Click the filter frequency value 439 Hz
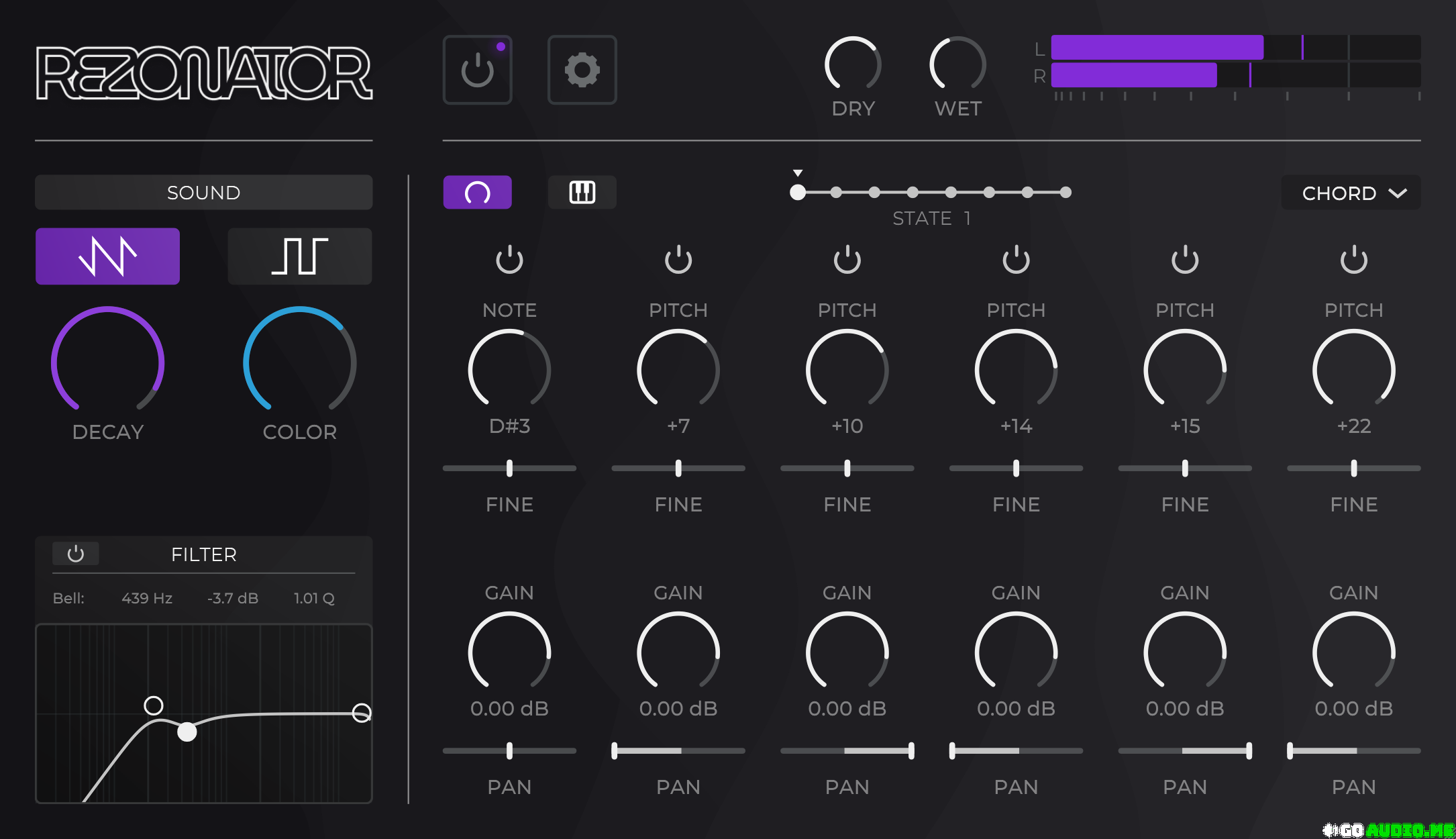This screenshot has width=1456, height=839. (x=147, y=598)
